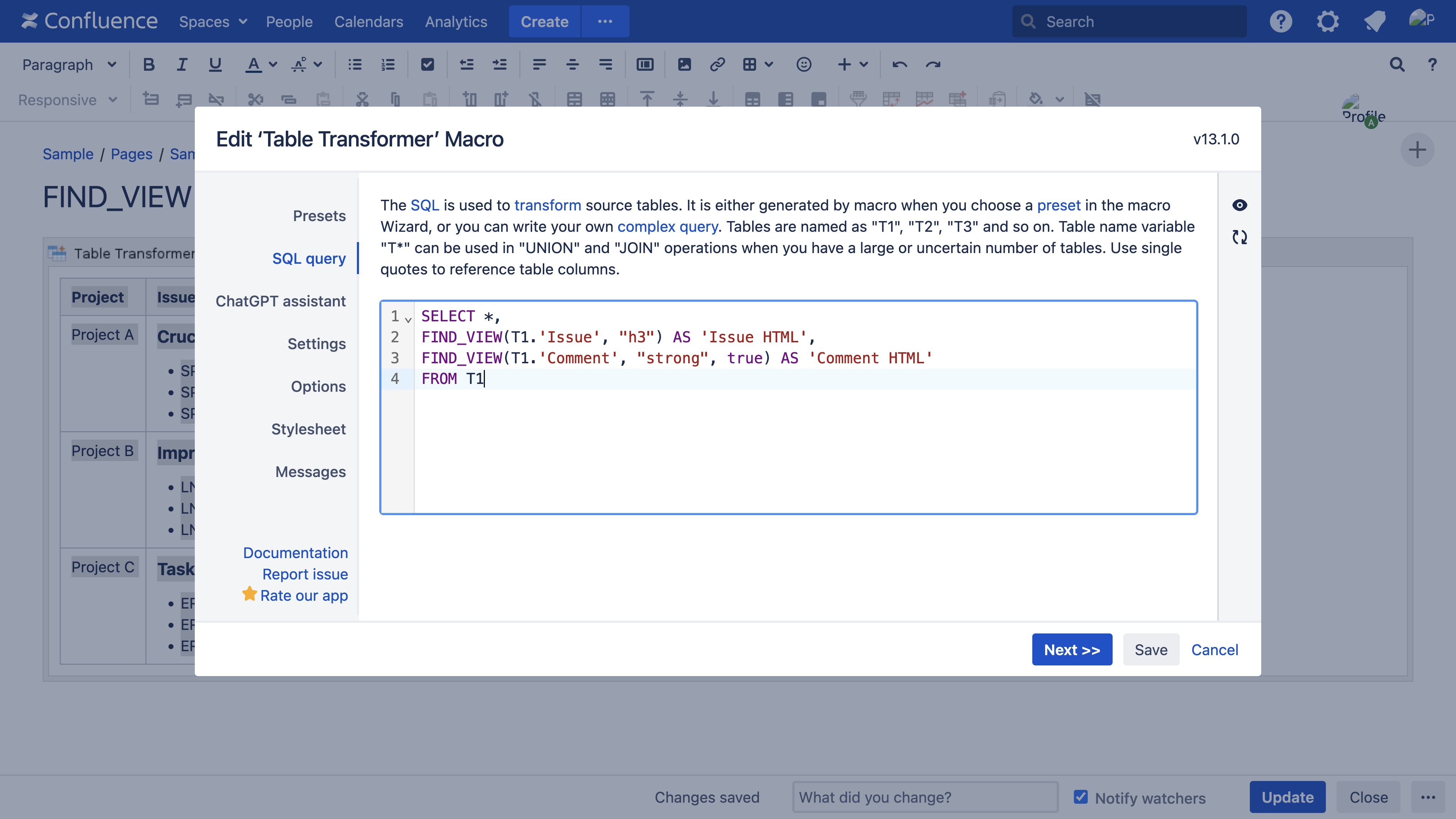
Task: Click the 'What did you change?' field
Action: 925,797
